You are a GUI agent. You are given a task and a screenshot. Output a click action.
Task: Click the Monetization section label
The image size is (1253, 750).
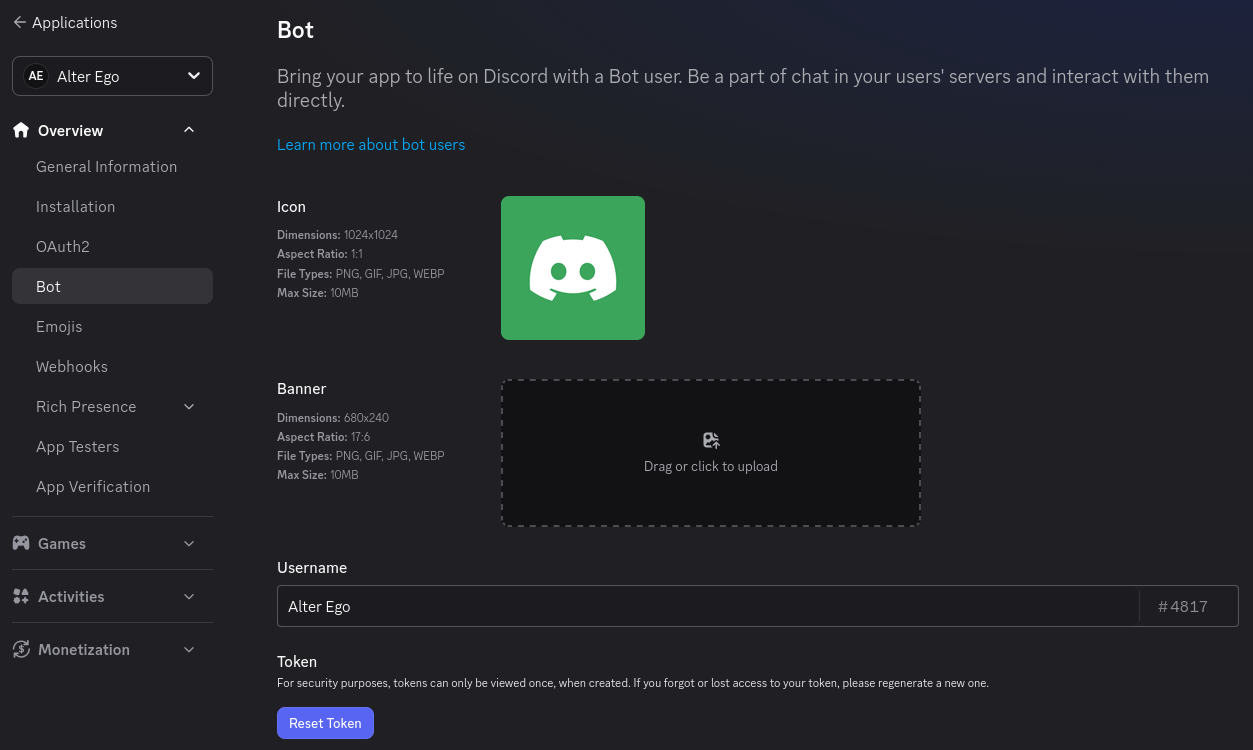[x=84, y=649]
